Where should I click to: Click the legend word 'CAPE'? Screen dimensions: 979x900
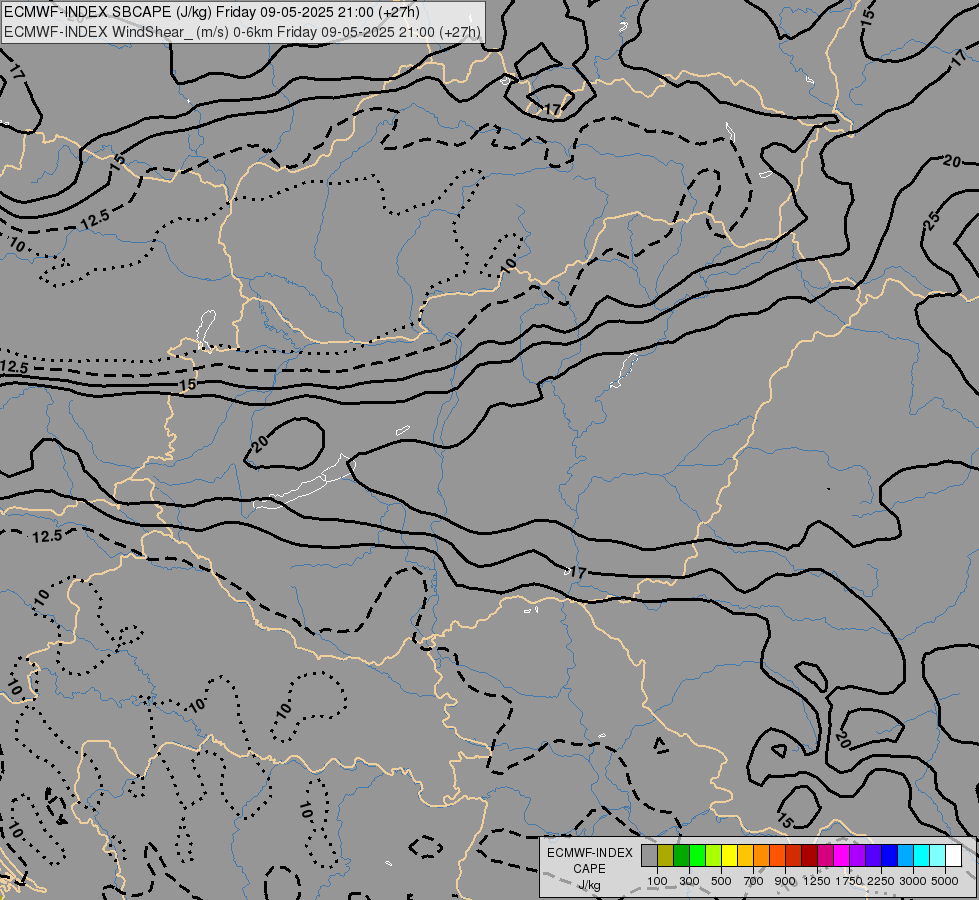click(589, 869)
